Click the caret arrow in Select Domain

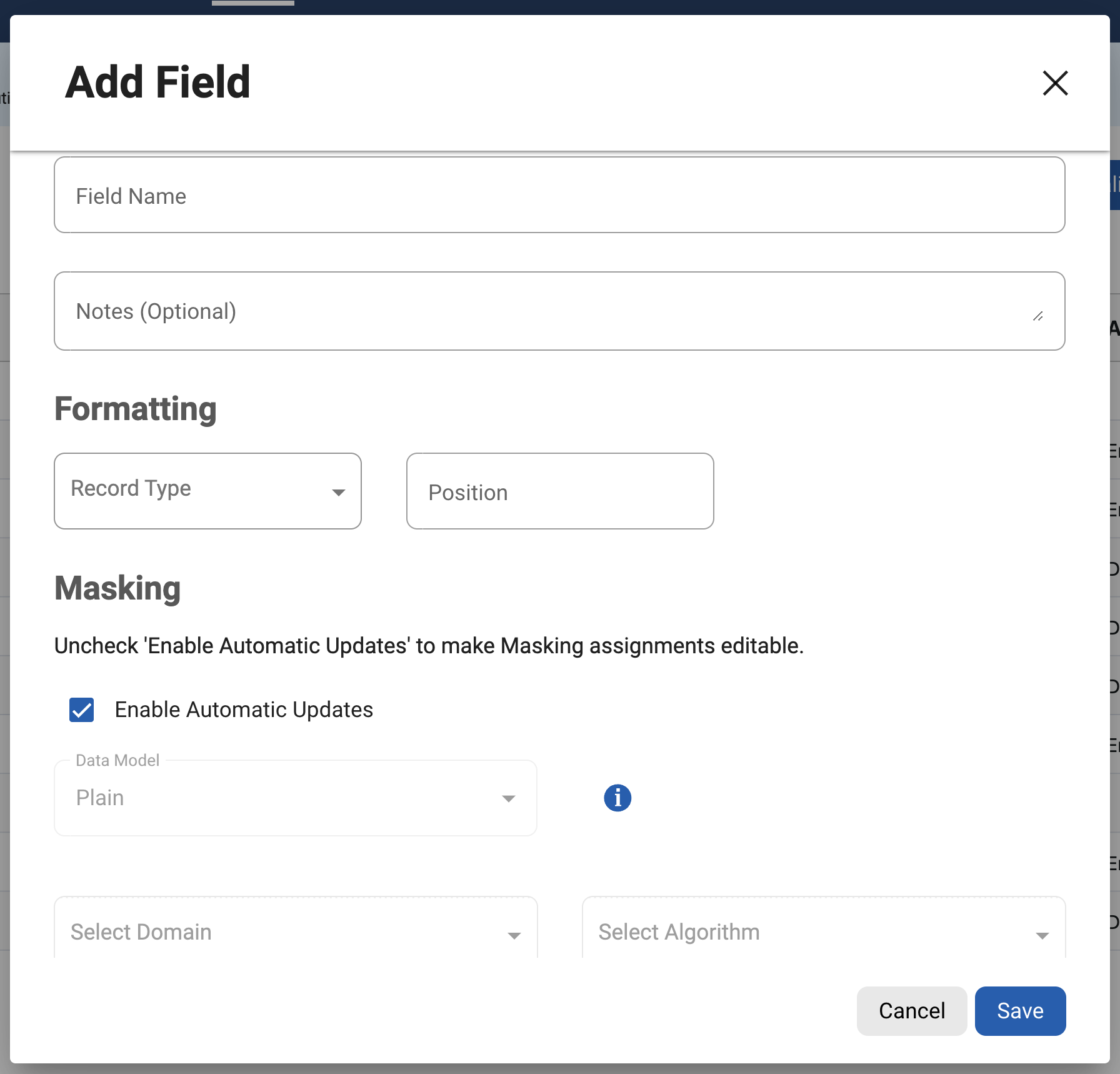point(514,935)
